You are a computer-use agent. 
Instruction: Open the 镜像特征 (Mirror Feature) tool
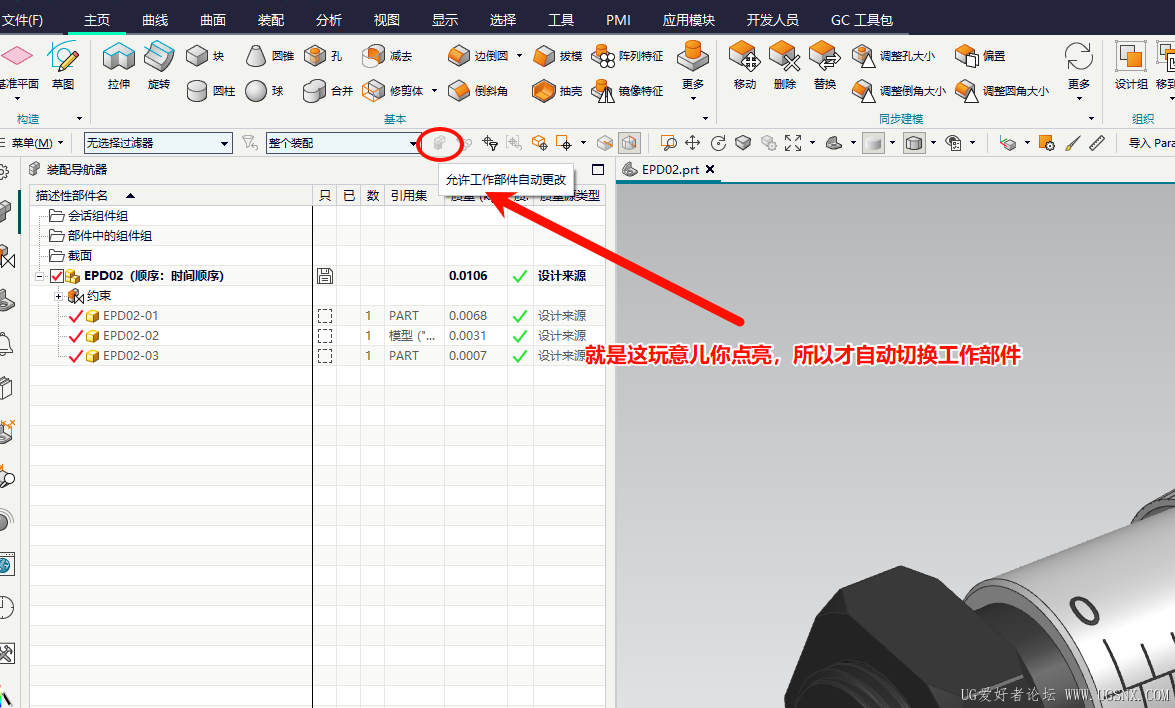point(627,91)
